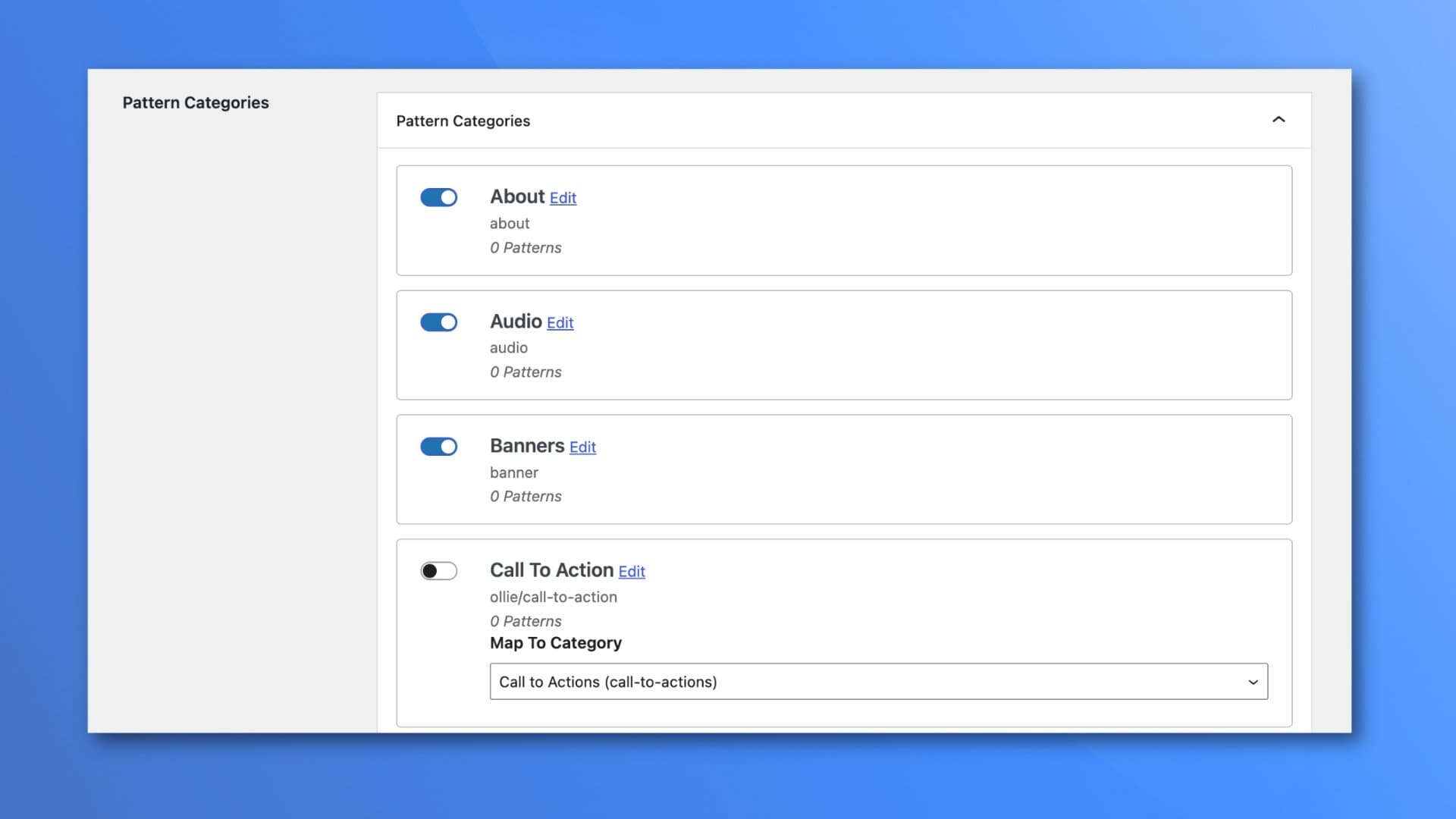Click the chevron on the Call to Actions select
Viewport: 1456px width, 819px height.
point(1252,682)
